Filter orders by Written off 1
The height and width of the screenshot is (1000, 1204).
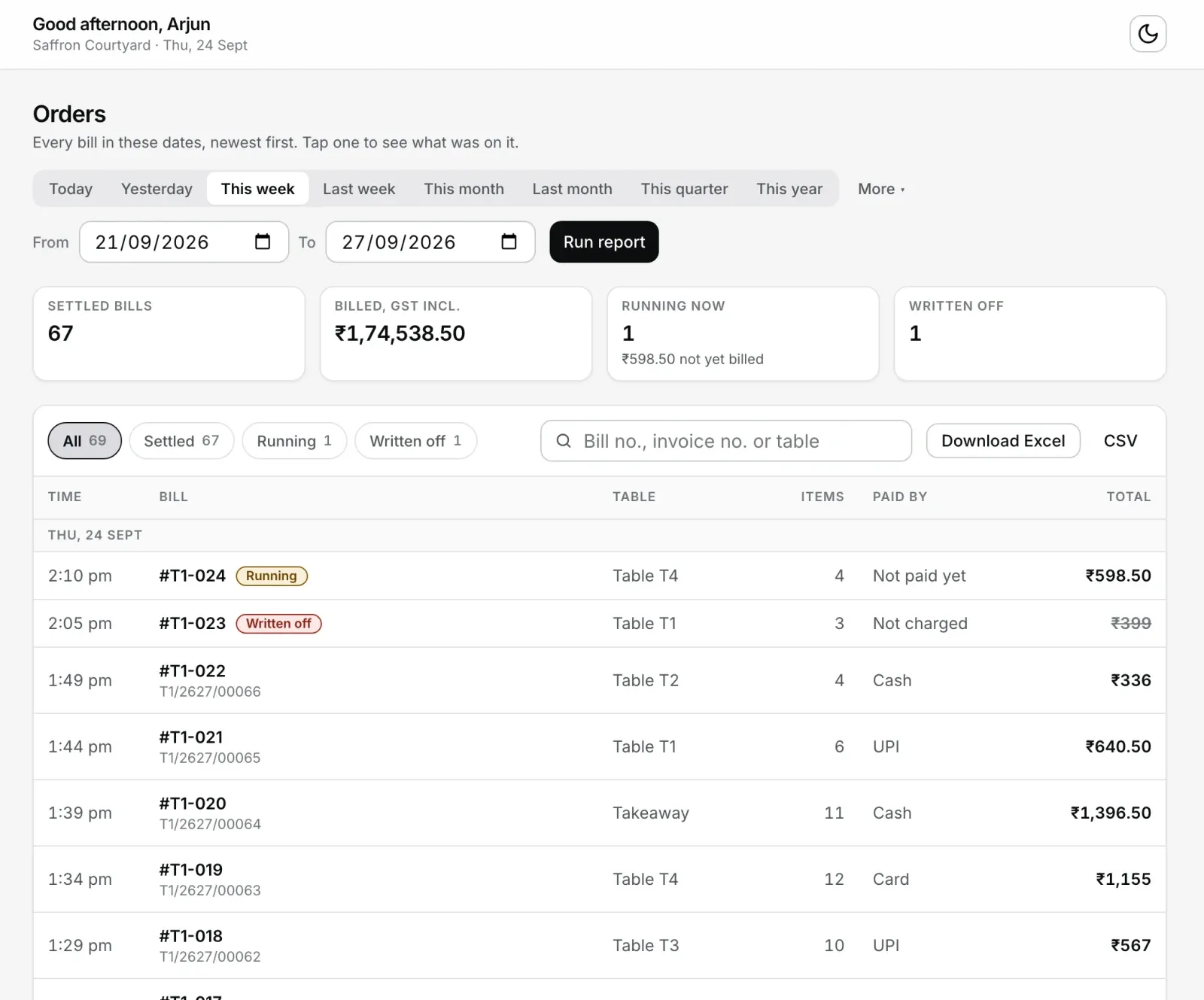tap(415, 441)
